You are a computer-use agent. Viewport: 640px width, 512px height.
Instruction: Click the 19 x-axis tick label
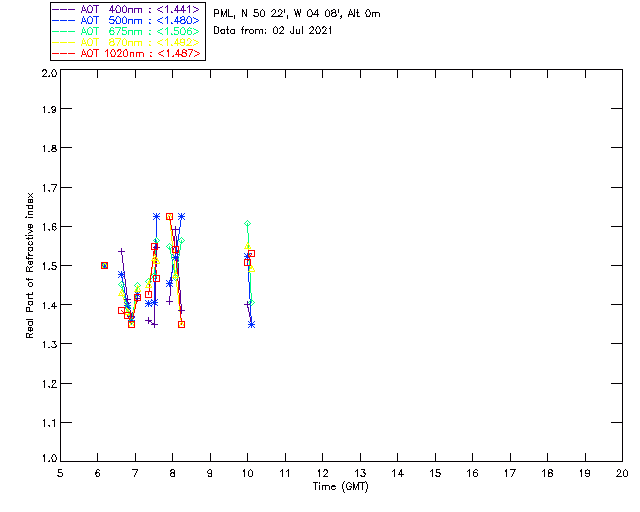pyautogui.click(x=585, y=473)
